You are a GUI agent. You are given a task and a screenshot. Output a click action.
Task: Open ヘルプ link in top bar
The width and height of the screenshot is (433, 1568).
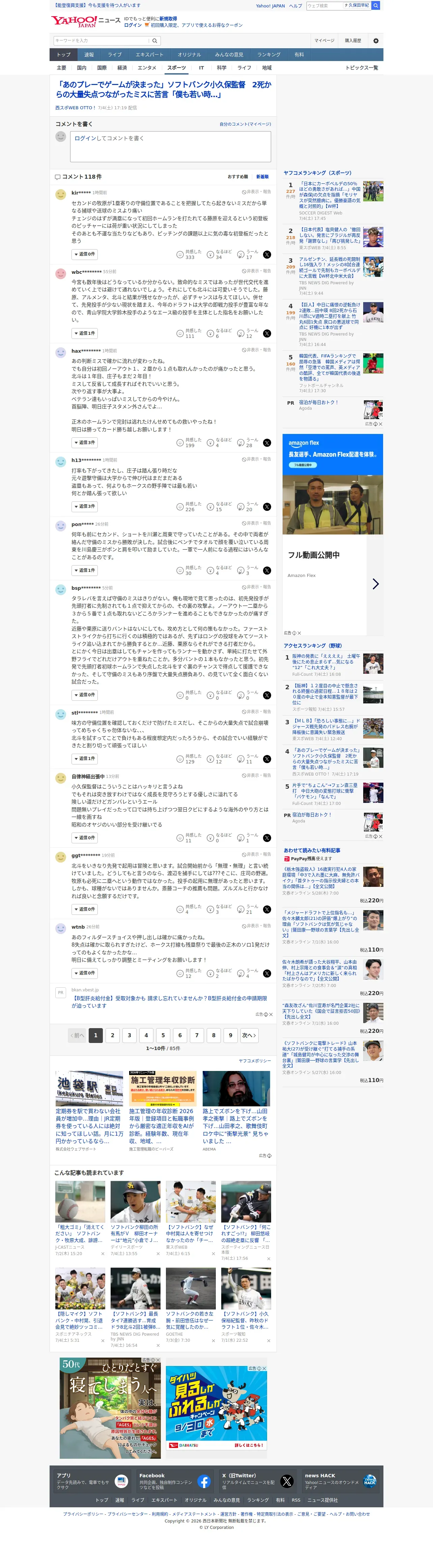pyautogui.click(x=295, y=5)
